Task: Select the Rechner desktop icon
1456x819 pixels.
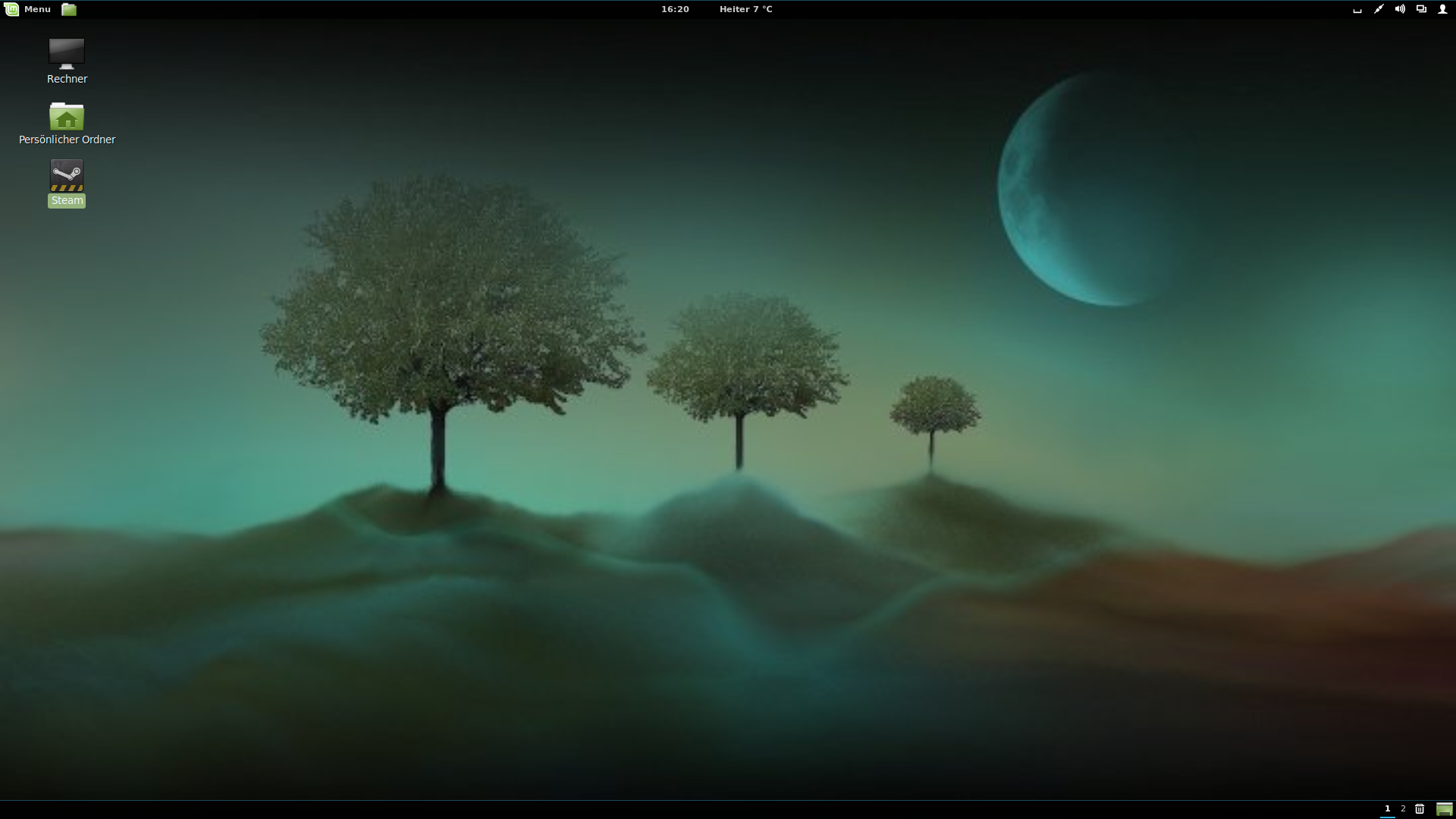Action: pyautogui.click(x=67, y=53)
